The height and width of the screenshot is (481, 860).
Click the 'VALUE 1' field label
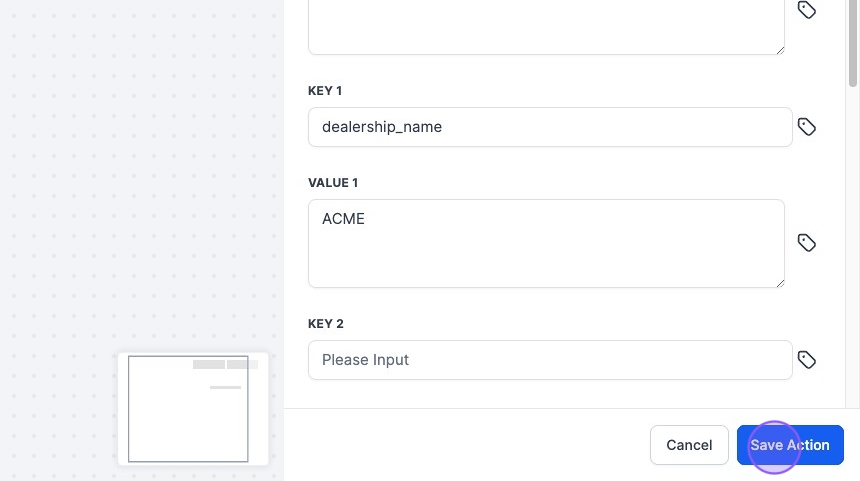[333, 183]
